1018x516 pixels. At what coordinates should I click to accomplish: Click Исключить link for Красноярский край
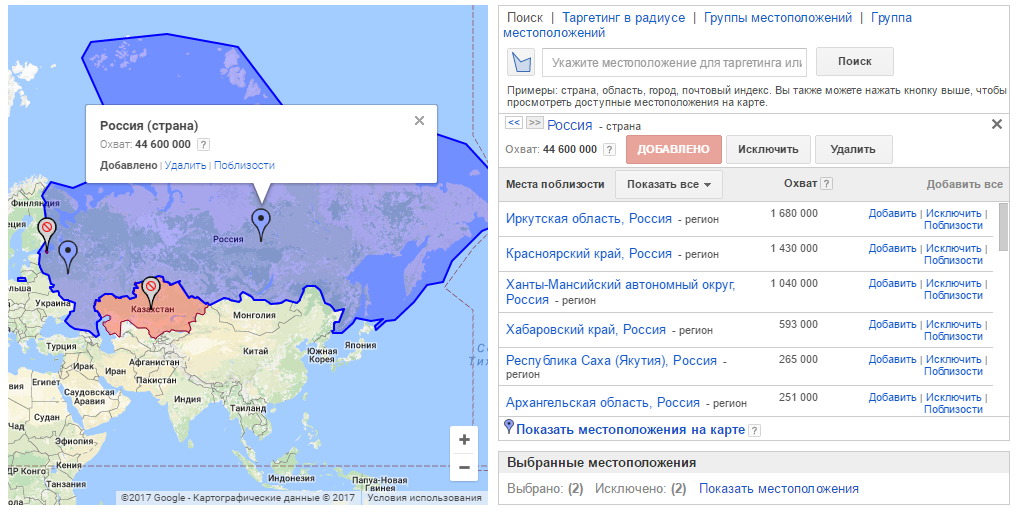(x=953, y=248)
